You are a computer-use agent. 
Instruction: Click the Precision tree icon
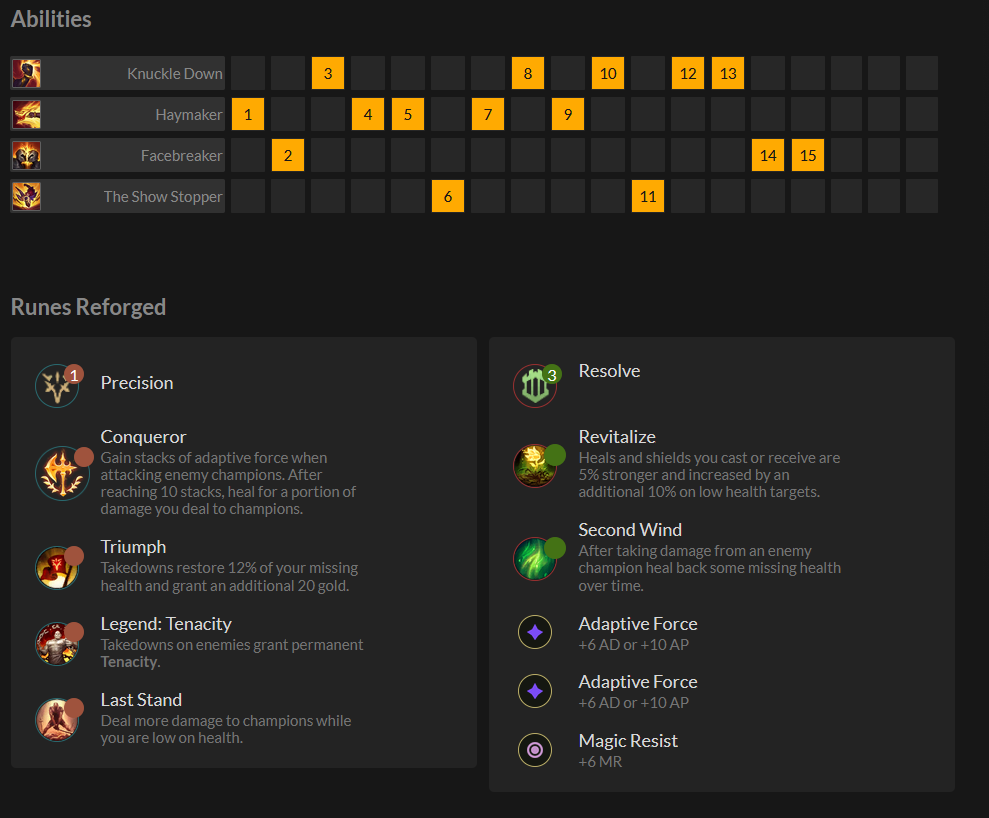[x=57, y=386]
